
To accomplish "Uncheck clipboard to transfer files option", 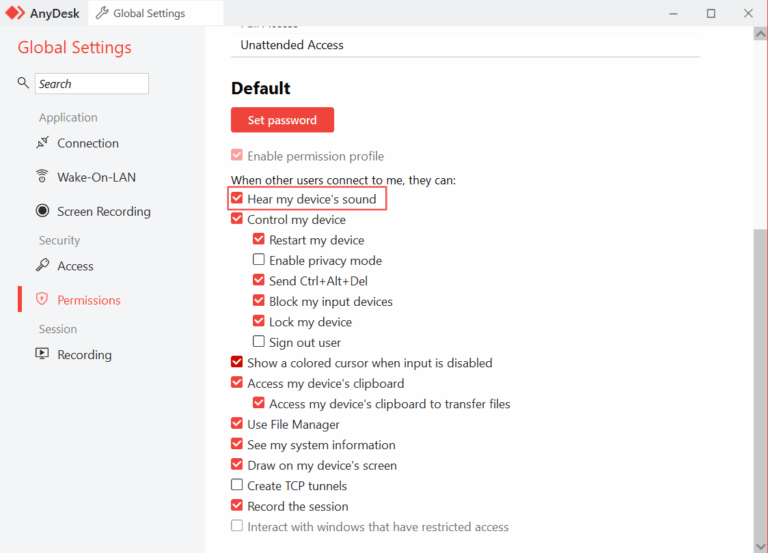I will pos(259,403).
